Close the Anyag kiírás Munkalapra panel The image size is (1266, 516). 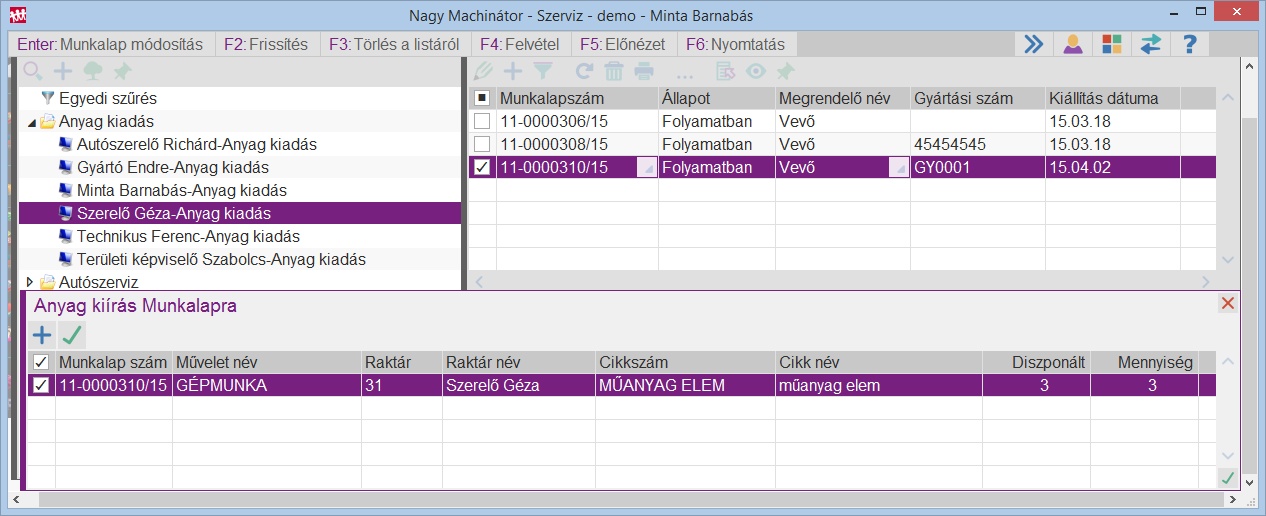[1228, 303]
